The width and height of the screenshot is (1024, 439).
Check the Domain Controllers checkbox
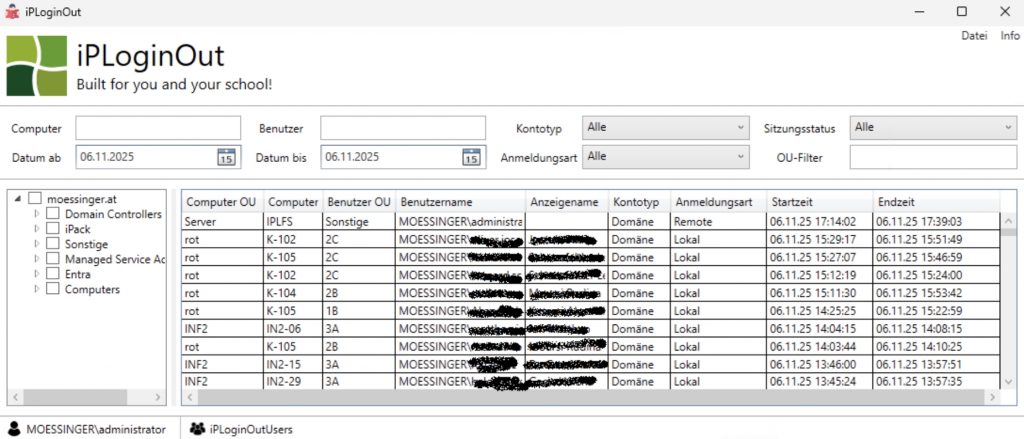pyautogui.click(x=54, y=214)
